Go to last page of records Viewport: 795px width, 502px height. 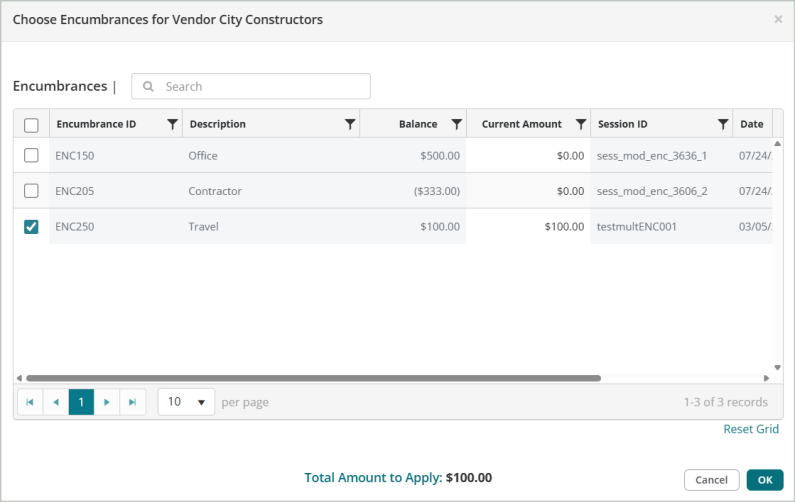tap(133, 402)
